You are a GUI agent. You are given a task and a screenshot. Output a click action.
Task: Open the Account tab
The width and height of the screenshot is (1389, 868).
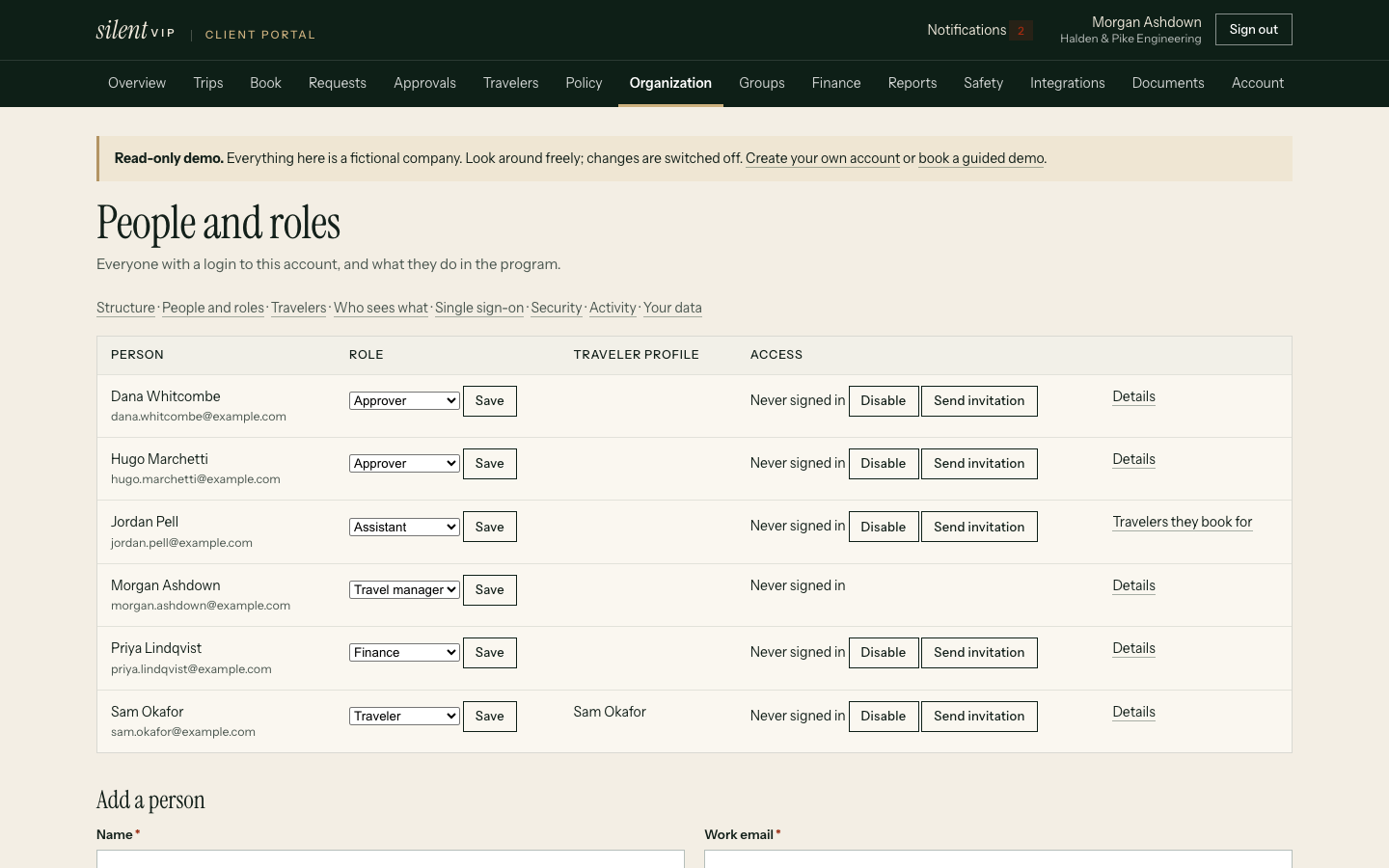[1258, 83]
